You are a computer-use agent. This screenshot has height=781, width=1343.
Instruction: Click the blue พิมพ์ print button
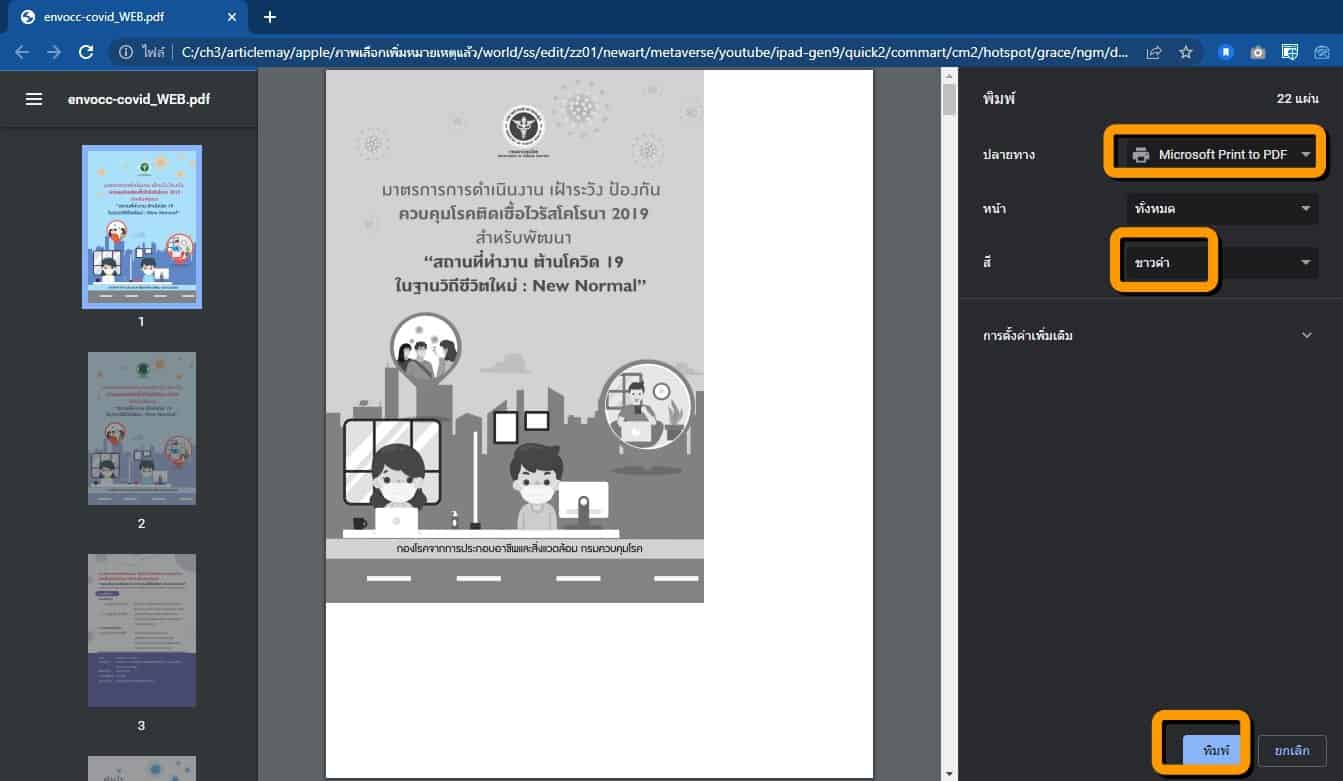pos(1214,750)
